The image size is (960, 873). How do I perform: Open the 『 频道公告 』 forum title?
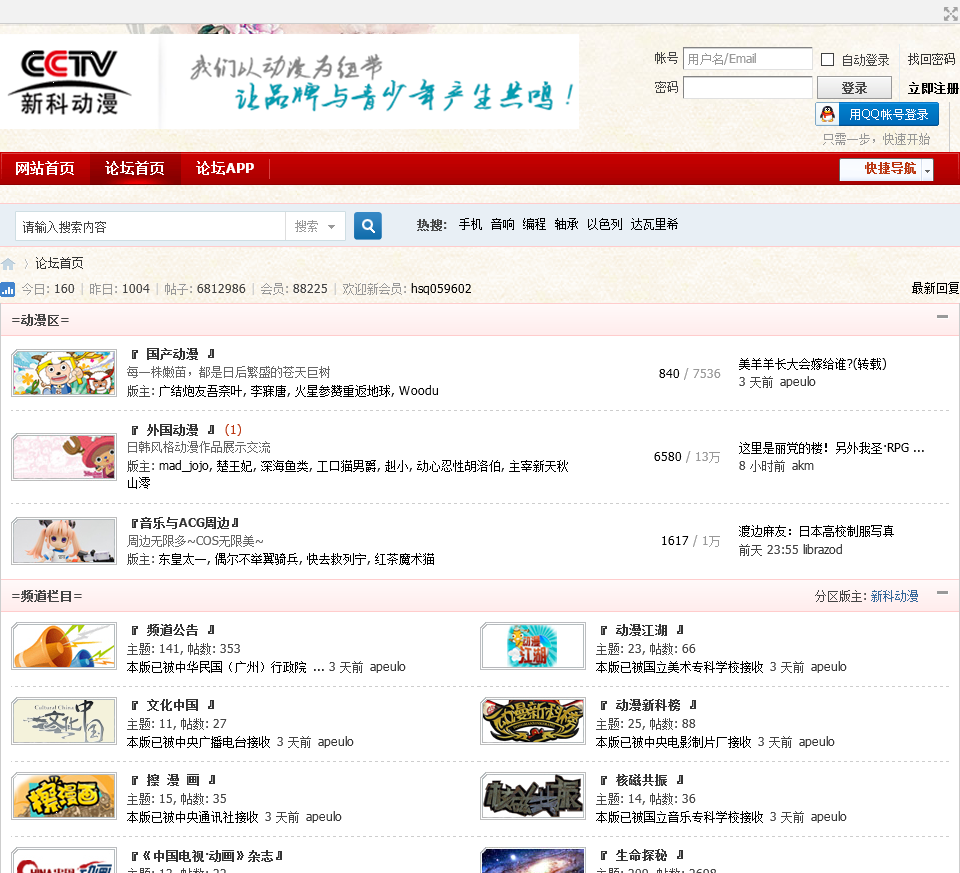point(172,631)
